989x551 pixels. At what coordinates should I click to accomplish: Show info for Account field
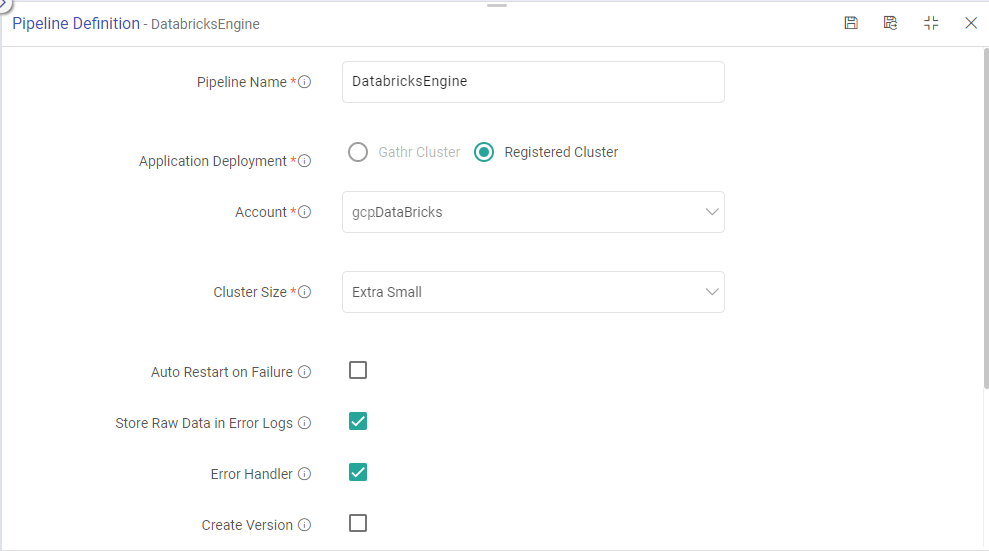tap(305, 212)
